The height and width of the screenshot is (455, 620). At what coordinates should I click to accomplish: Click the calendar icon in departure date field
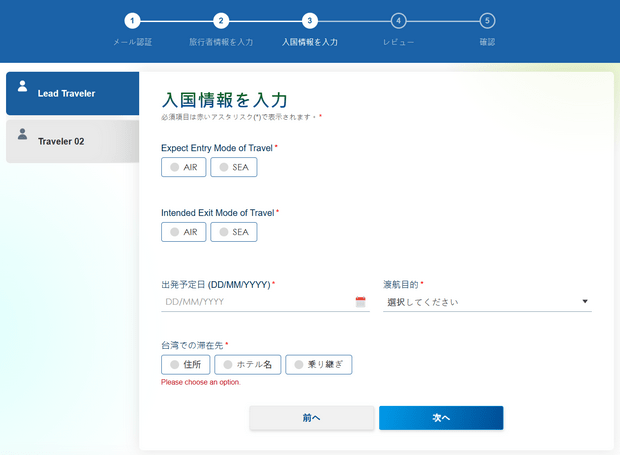360,302
